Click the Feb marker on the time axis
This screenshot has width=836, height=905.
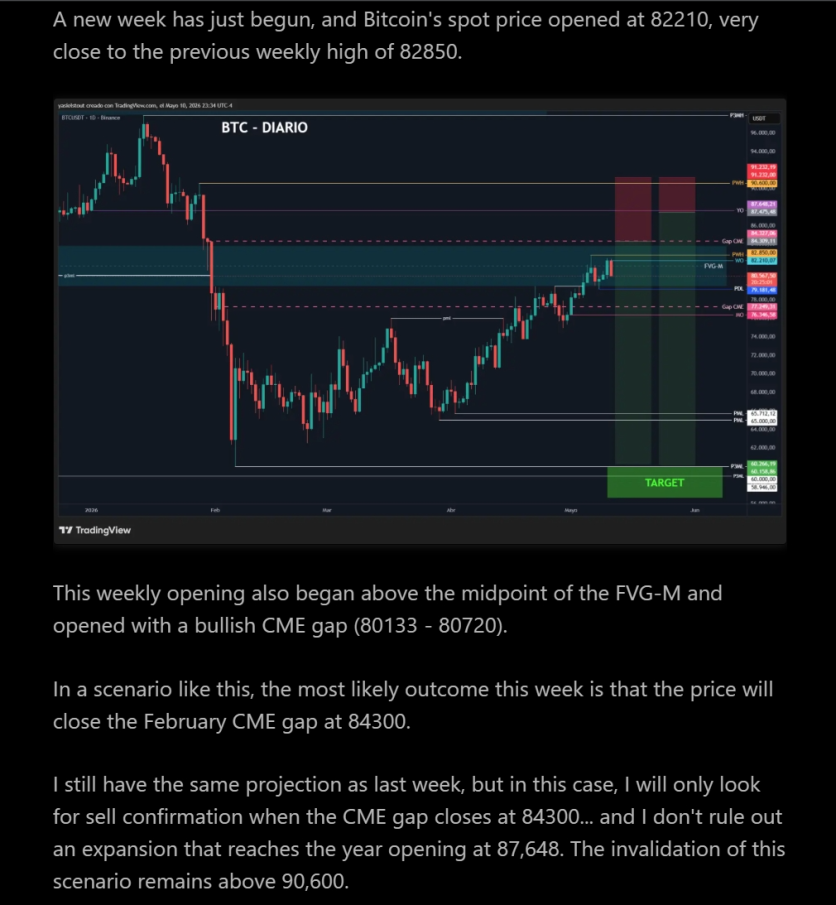[x=215, y=510]
